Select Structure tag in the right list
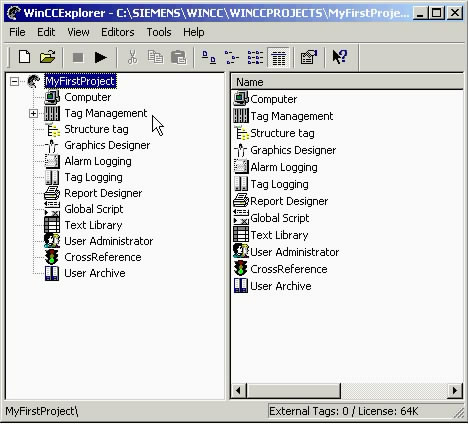 point(282,133)
